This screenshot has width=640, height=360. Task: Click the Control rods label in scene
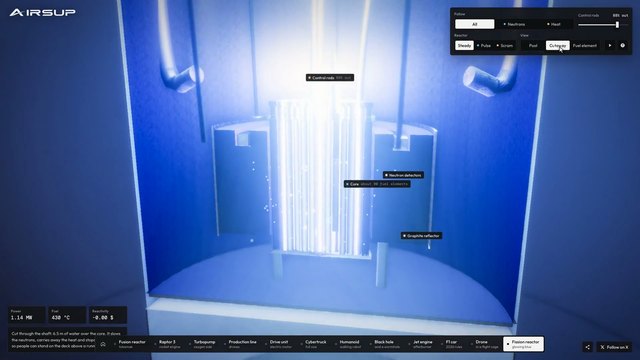(x=330, y=78)
